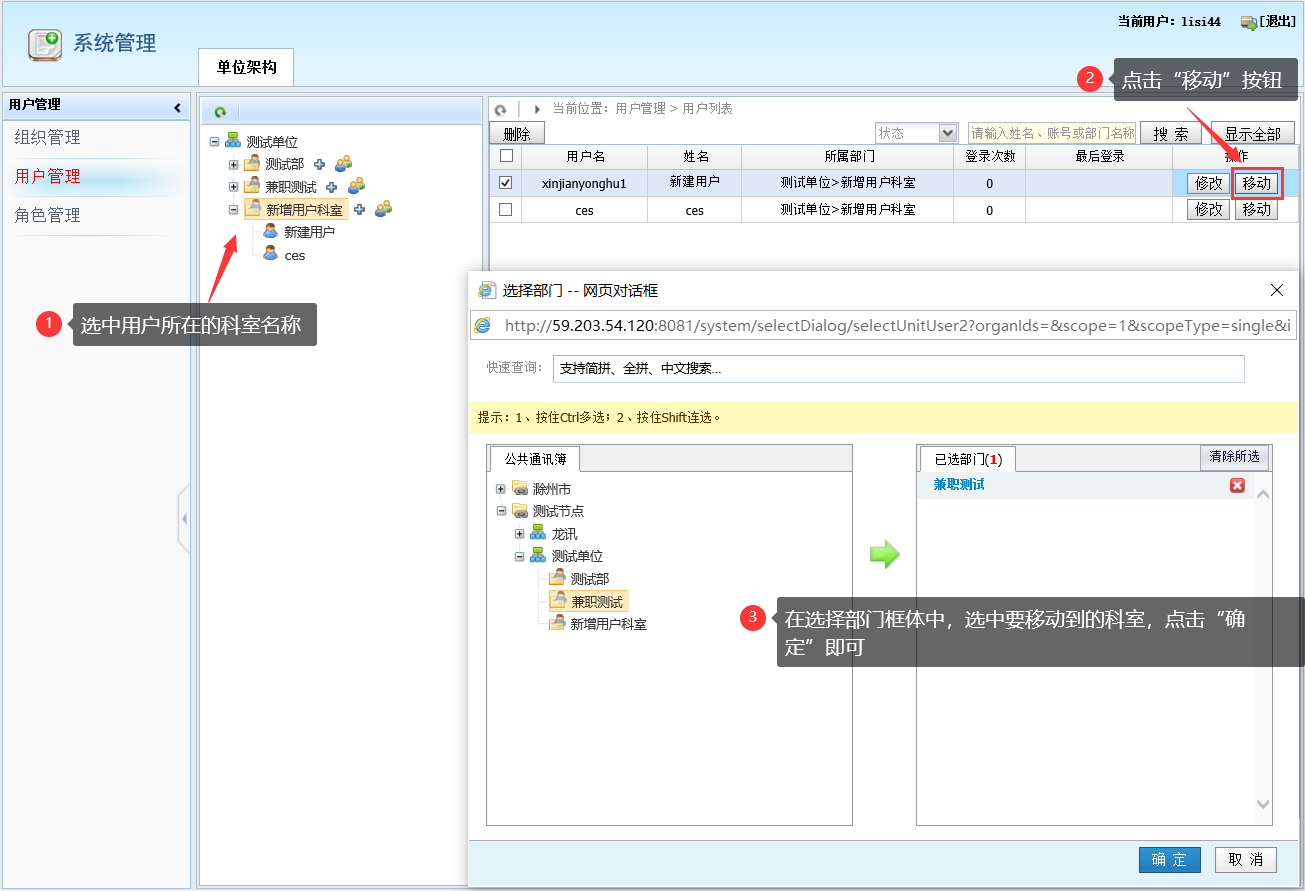Select 新增用户科室 in the left unit tree
Screen dimensions: 1305x891
point(305,209)
